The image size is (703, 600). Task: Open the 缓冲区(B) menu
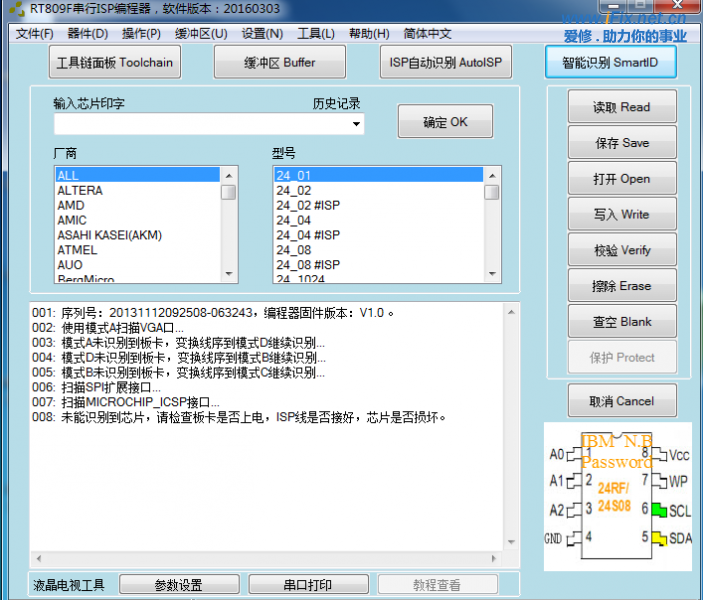(x=201, y=33)
